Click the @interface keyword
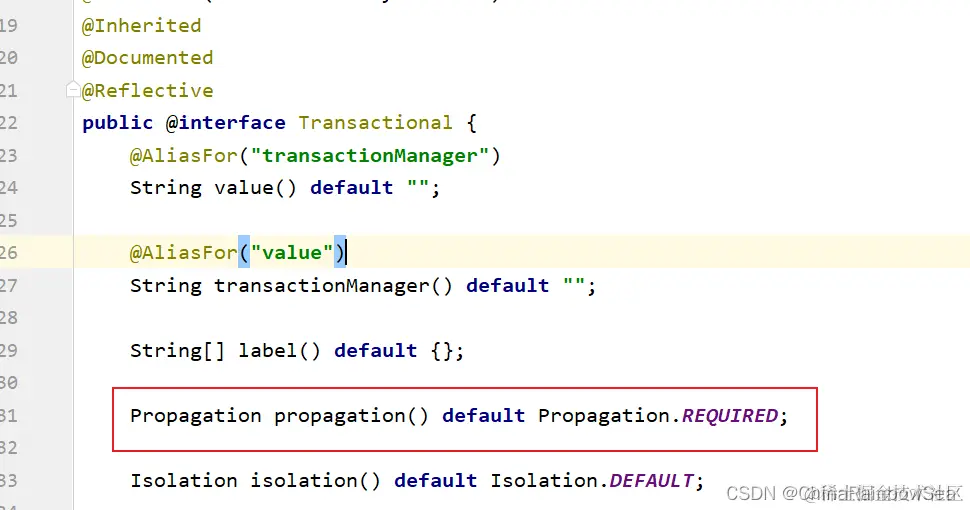The image size is (970, 510). click(226, 123)
